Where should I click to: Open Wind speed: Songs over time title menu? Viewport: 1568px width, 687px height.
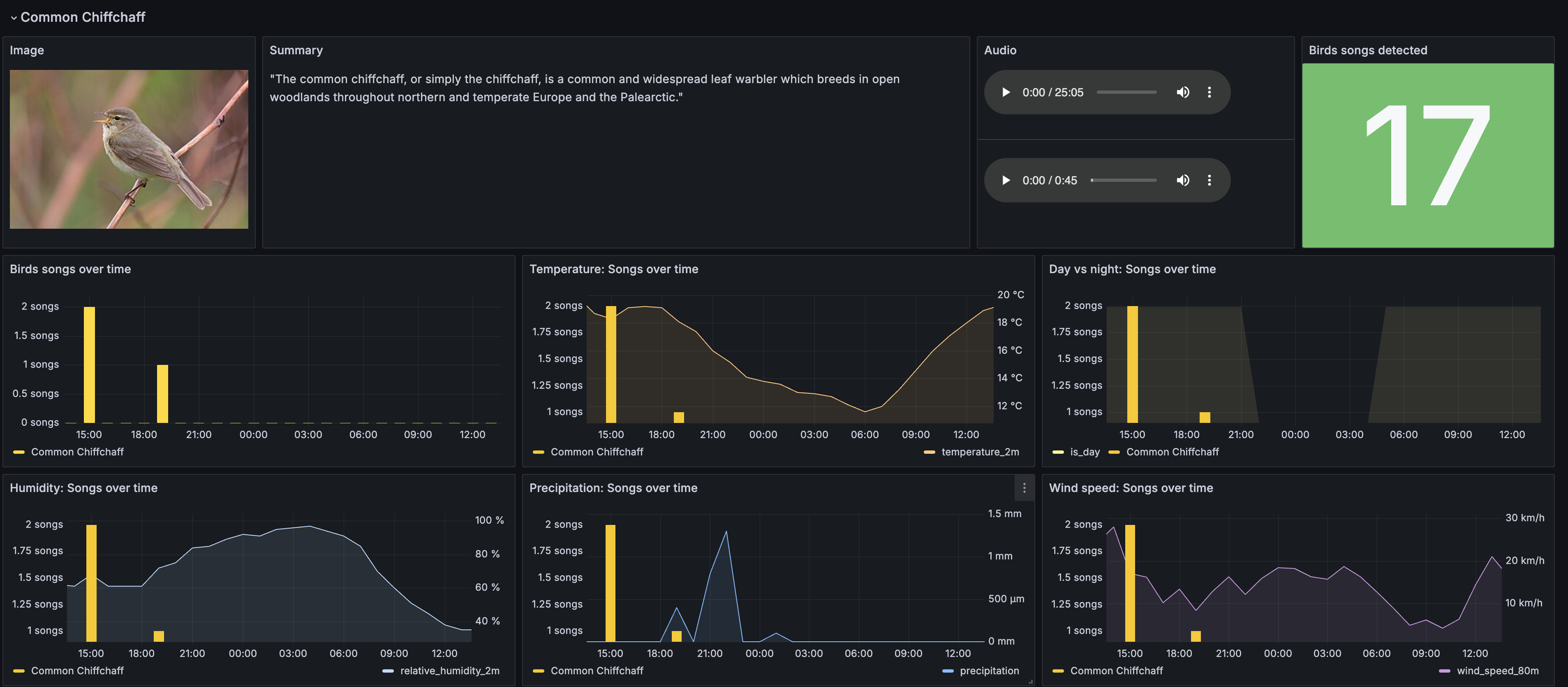(1130, 488)
